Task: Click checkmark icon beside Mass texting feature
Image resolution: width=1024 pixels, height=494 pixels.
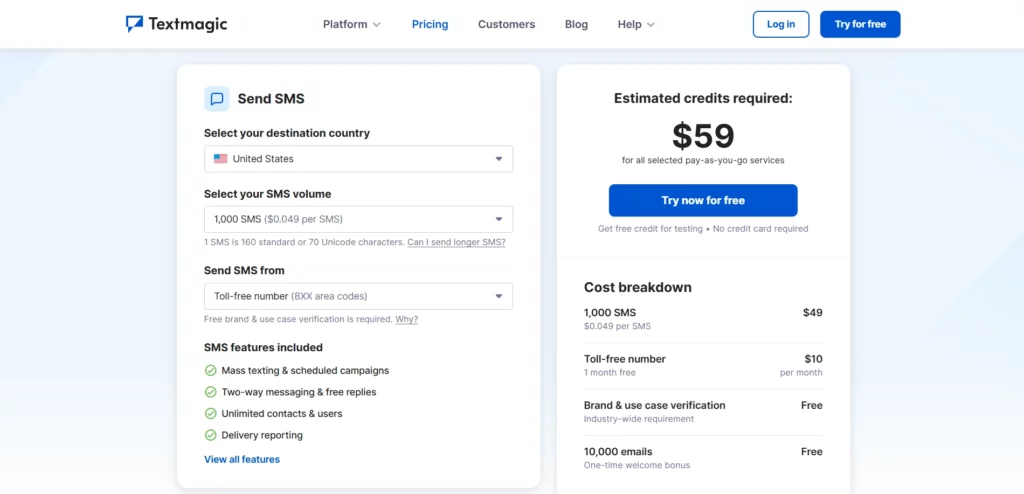Action: click(x=210, y=370)
